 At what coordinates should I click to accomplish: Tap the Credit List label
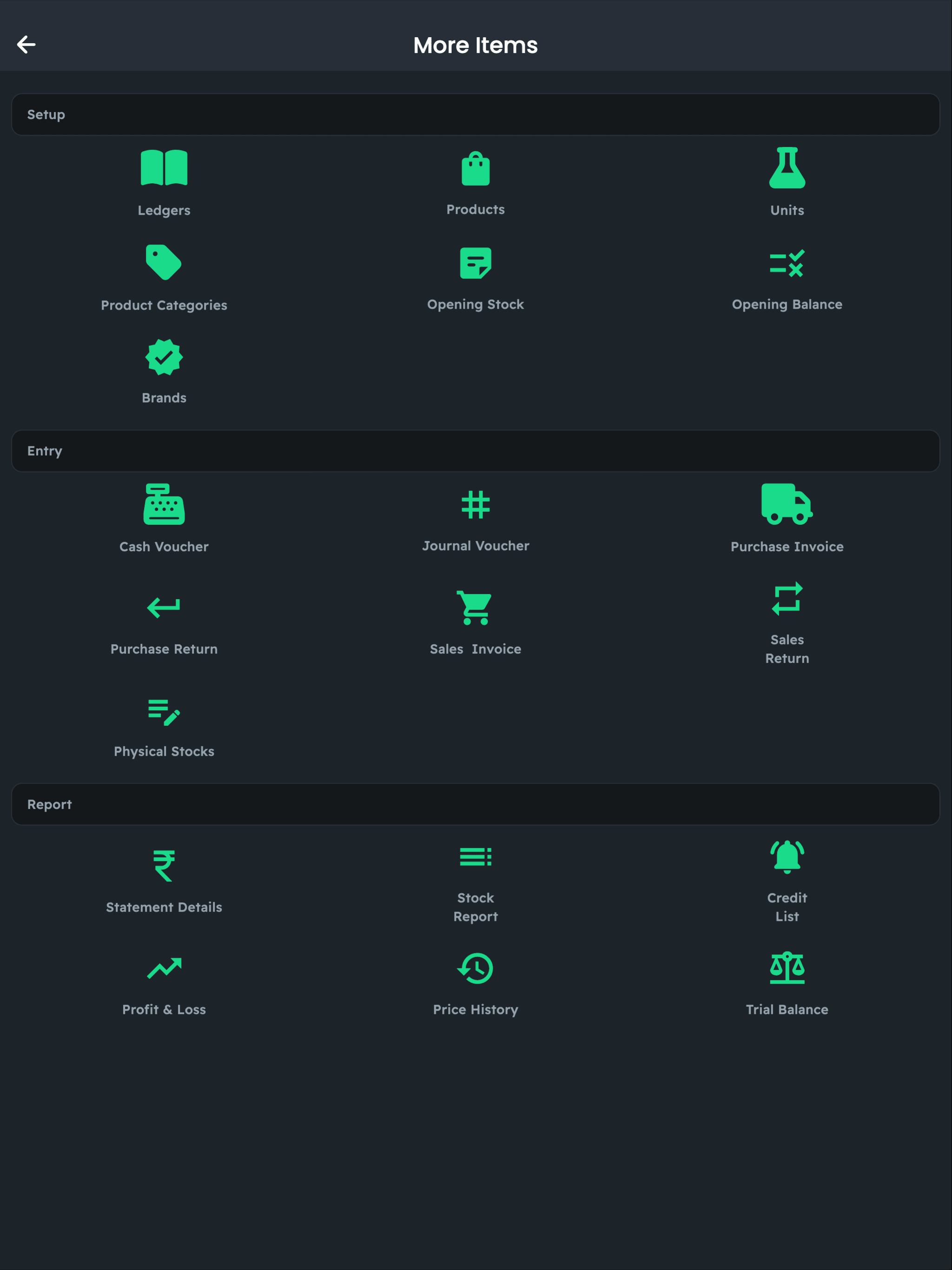coord(787,907)
